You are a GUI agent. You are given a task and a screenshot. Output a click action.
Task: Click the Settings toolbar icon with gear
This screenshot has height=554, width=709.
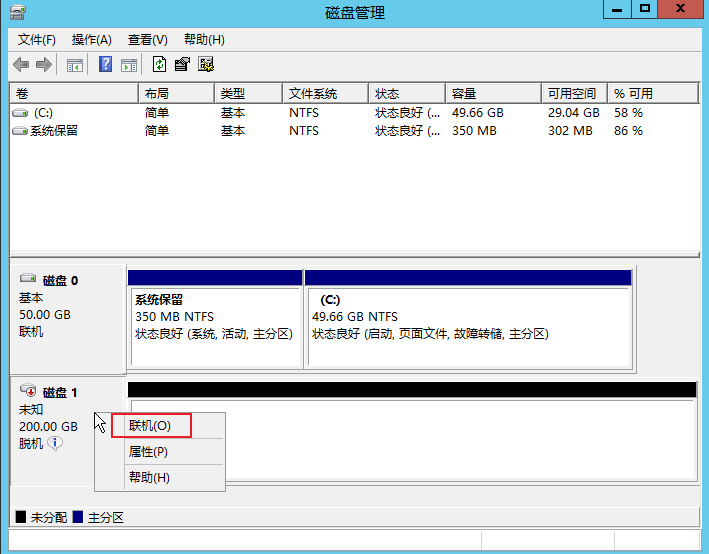click(x=206, y=64)
